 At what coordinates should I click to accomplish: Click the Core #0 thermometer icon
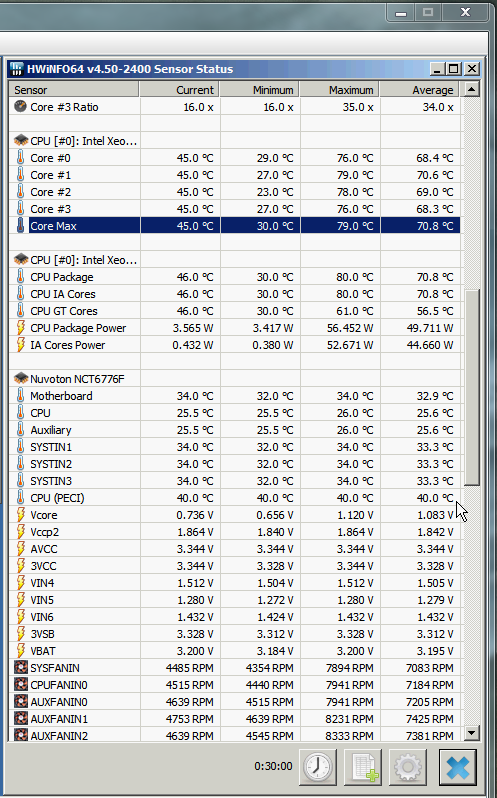[20, 158]
